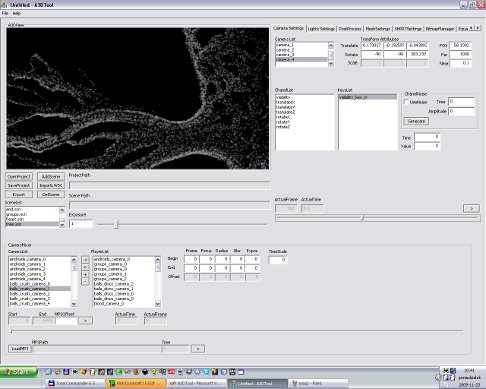Select groups.scn in the SceneList
Screen dimensions: 486x389
16,214
